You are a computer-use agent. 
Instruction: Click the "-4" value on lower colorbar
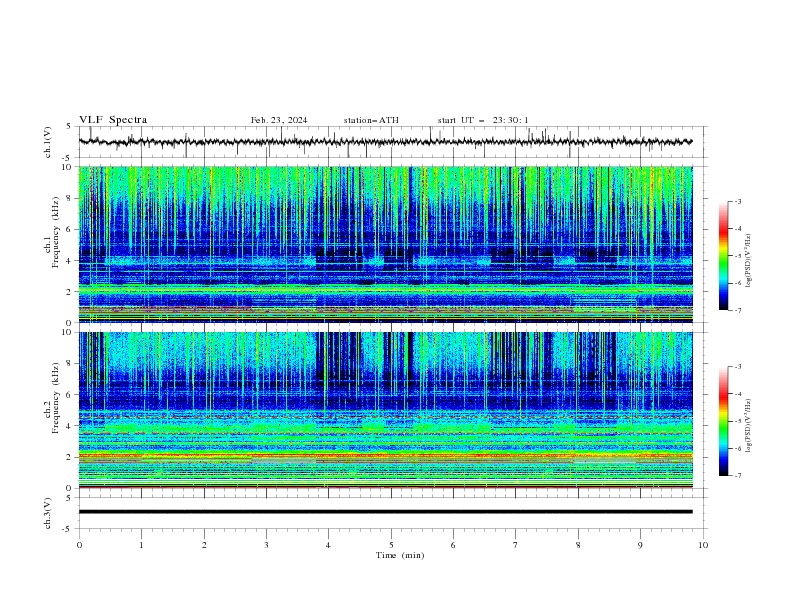[737, 394]
